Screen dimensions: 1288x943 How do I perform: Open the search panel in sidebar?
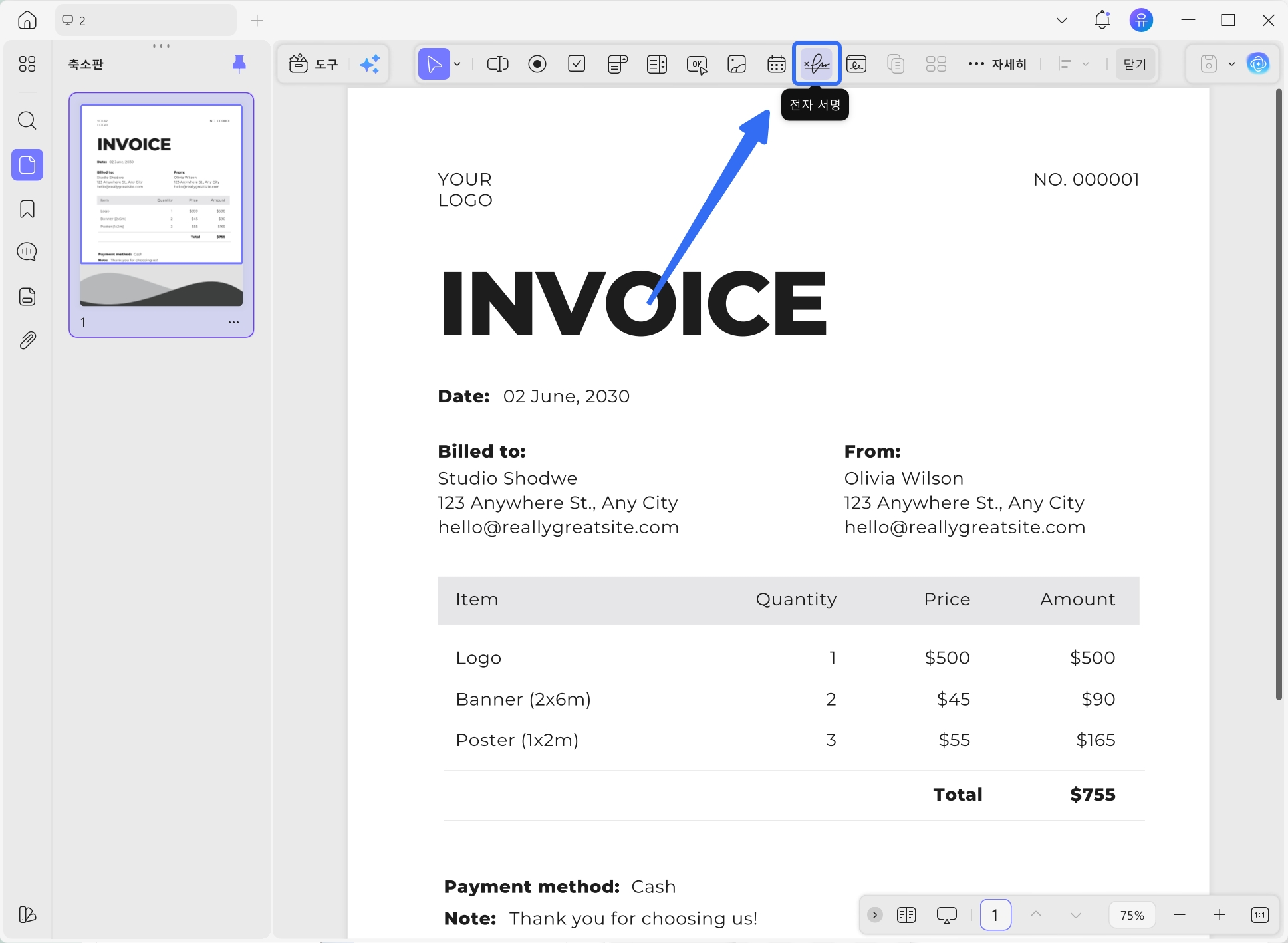[x=27, y=120]
